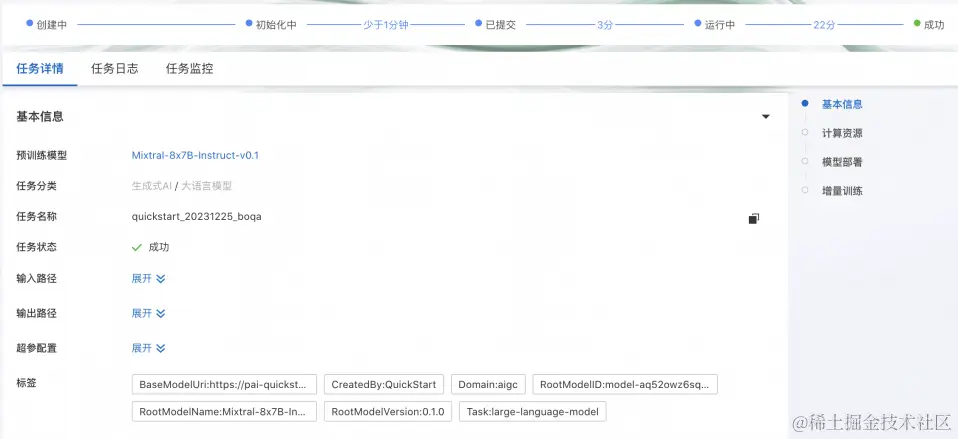Click the Domain:aigc tag
The image size is (958, 439).
click(x=488, y=385)
